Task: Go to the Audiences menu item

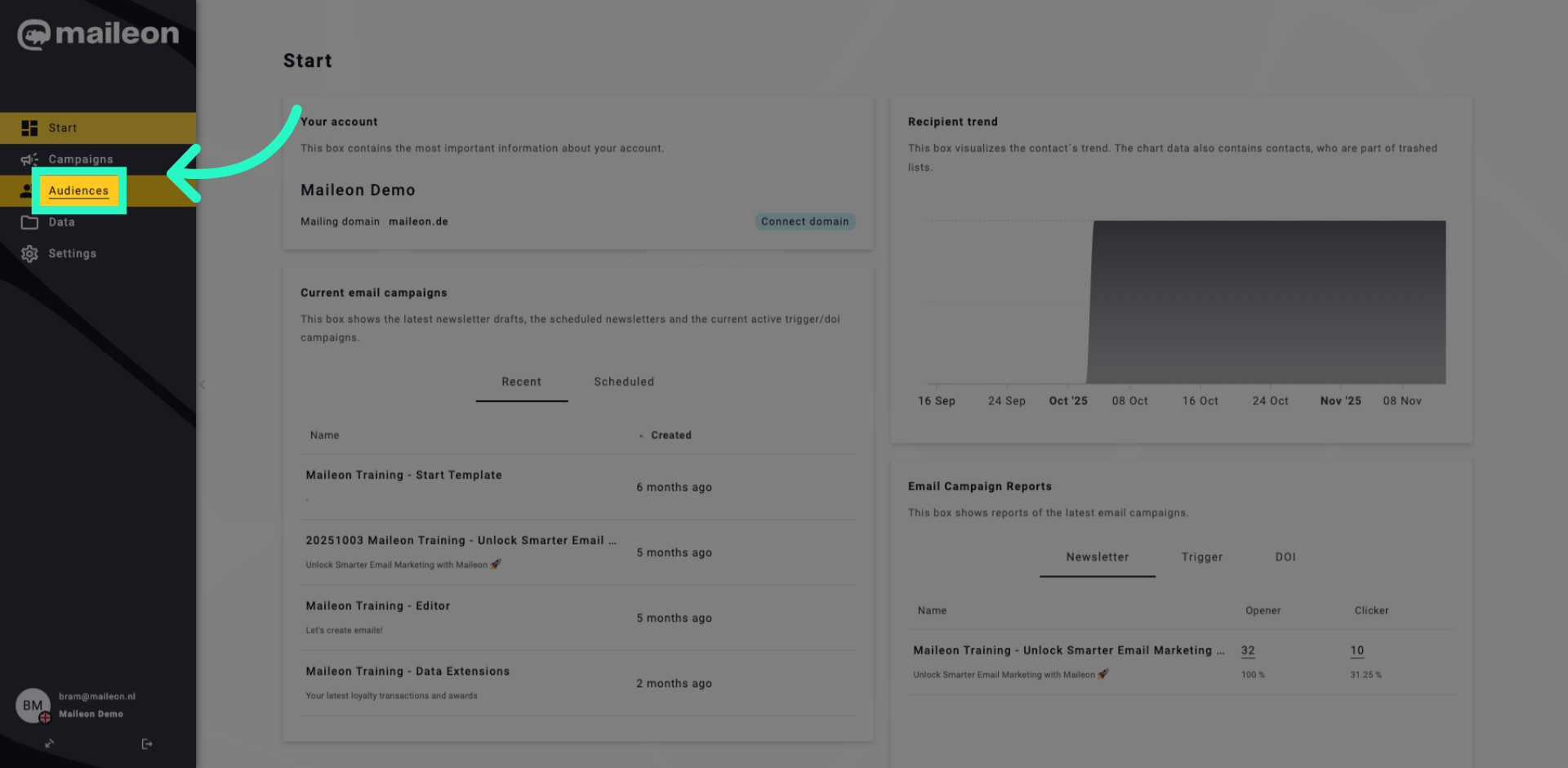Action: [78, 190]
